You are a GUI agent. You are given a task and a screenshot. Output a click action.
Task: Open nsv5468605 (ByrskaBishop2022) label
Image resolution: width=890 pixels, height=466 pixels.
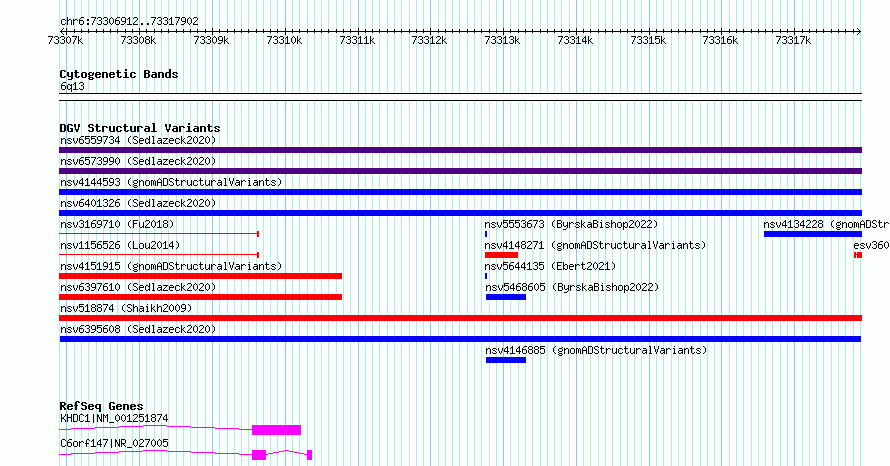pyautogui.click(x=572, y=287)
